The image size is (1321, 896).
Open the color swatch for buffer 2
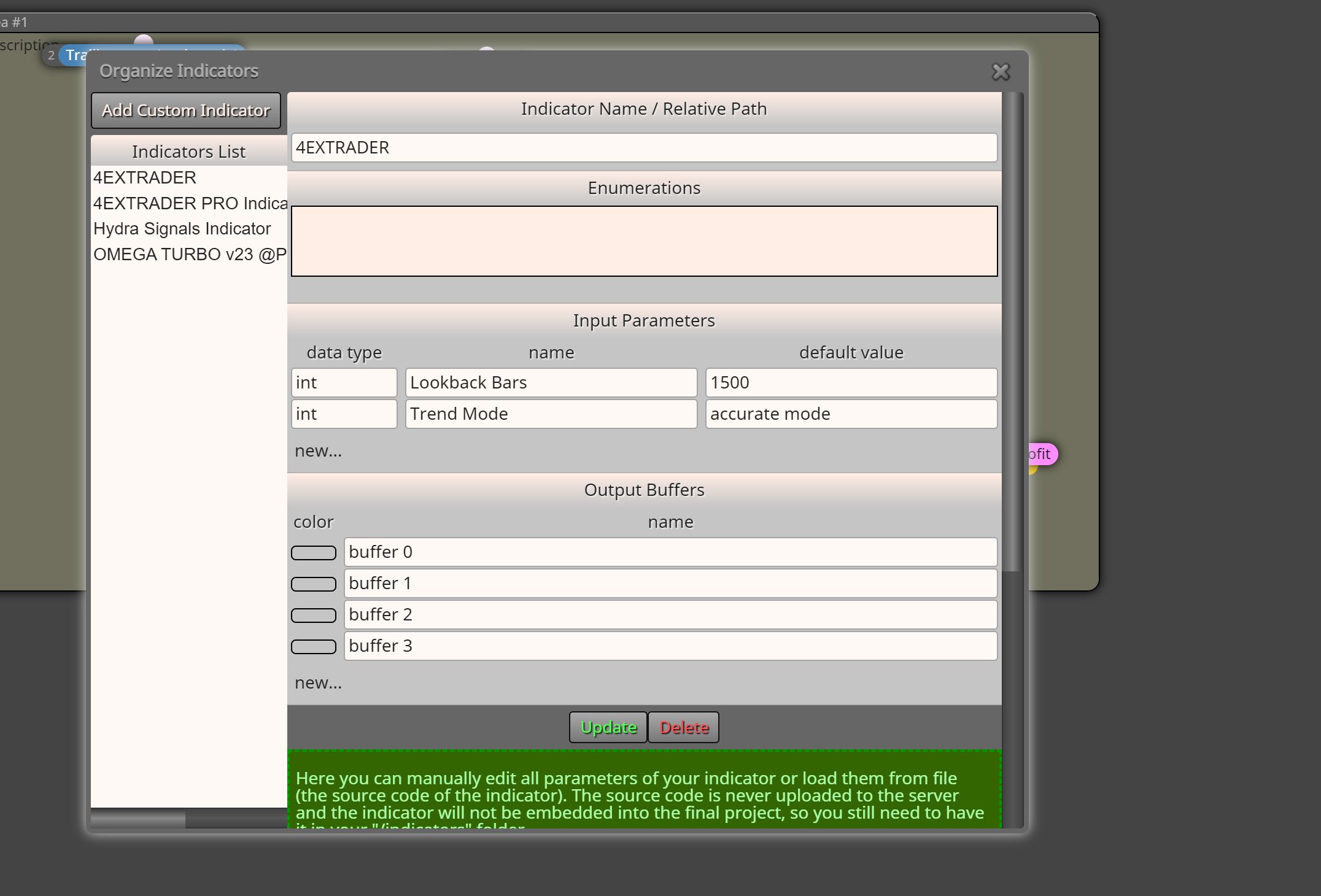click(x=314, y=616)
